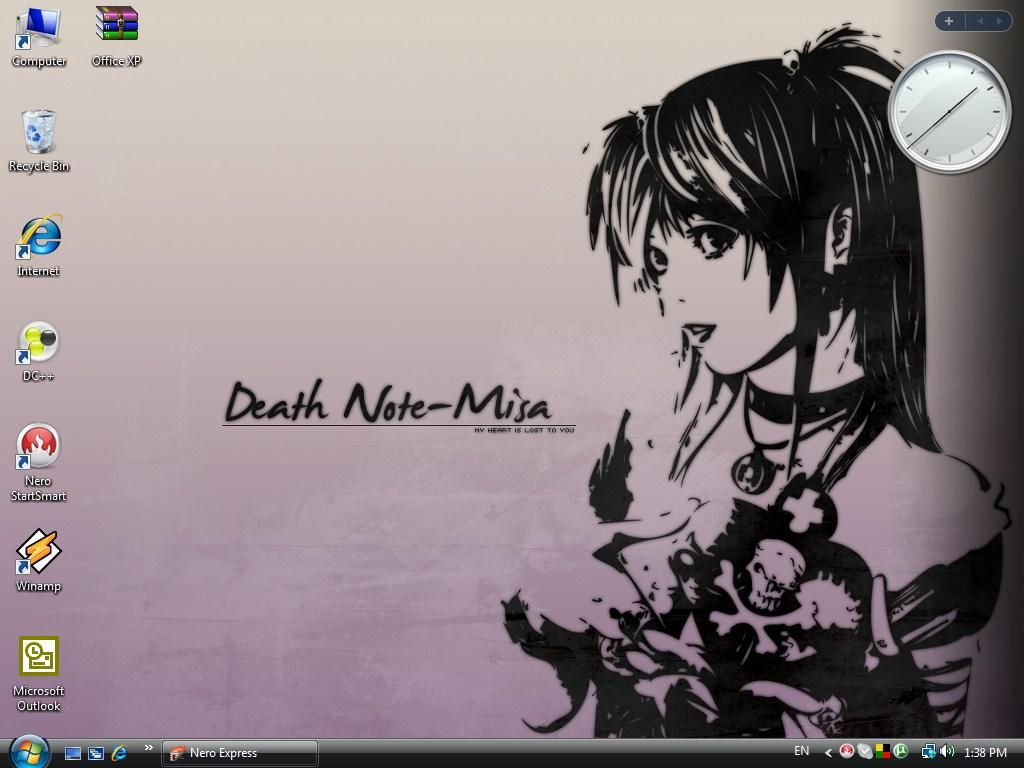Image resolution: width=1024 pixels, height=768 pixels.
Task: Select the Recycle Bin icon
Action: (39, 141)
